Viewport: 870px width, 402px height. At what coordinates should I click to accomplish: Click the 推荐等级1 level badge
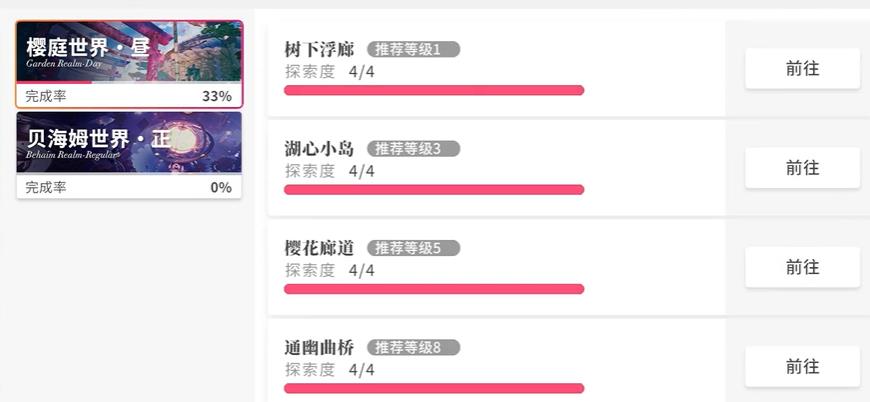[413, 49]
